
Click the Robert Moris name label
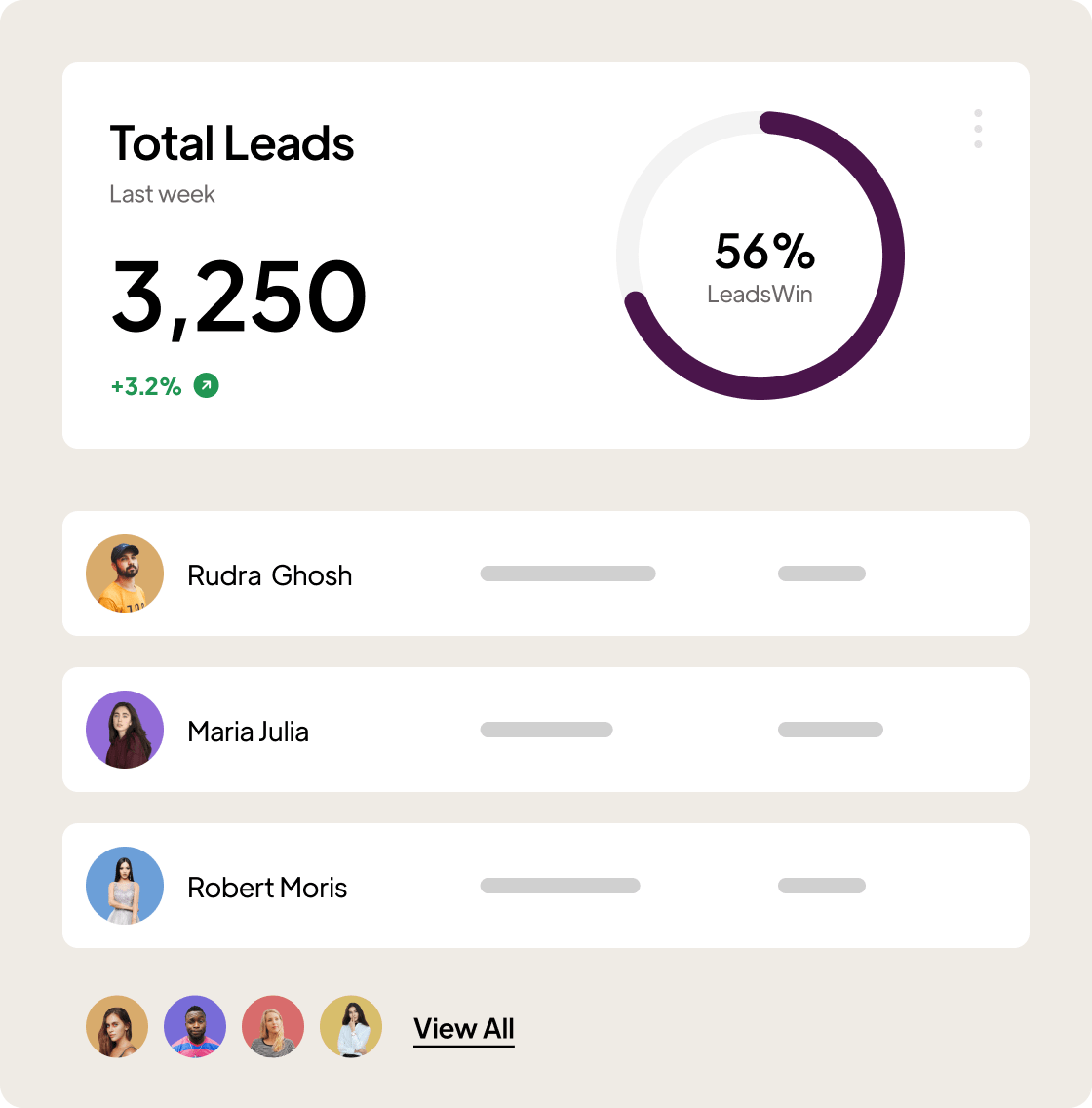point(267,888)
